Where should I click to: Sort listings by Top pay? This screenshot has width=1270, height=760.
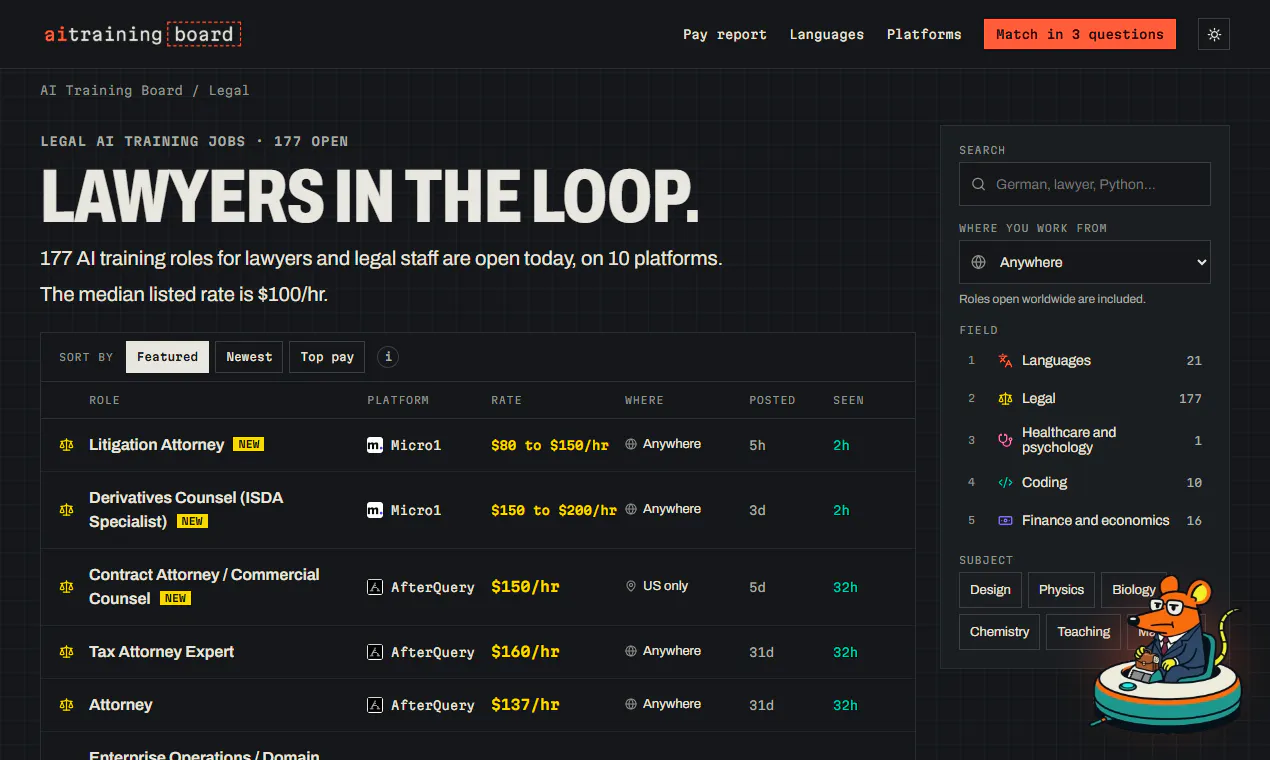point(327,357)
